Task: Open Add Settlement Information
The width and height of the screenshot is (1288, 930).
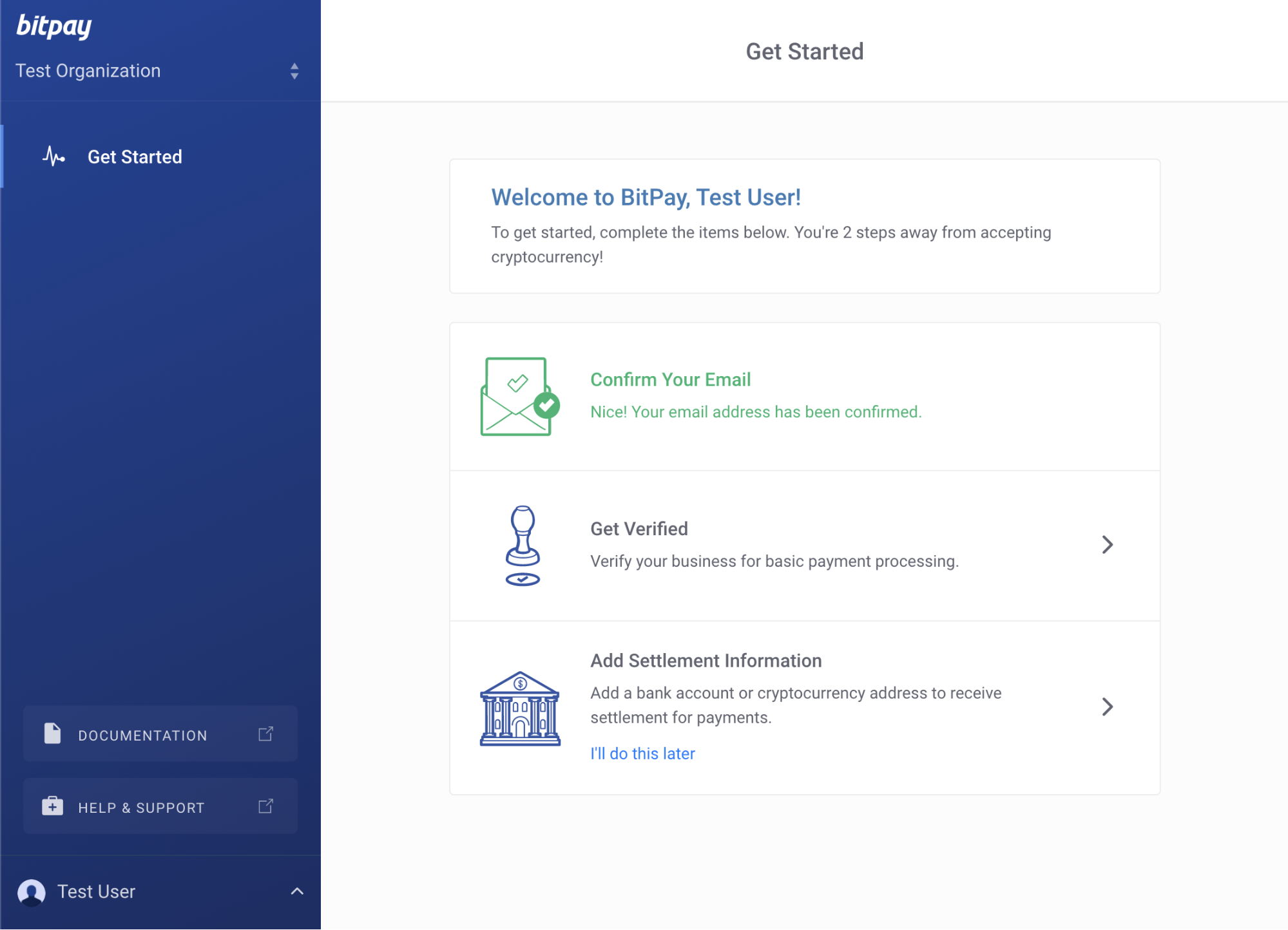Action: 805,708
